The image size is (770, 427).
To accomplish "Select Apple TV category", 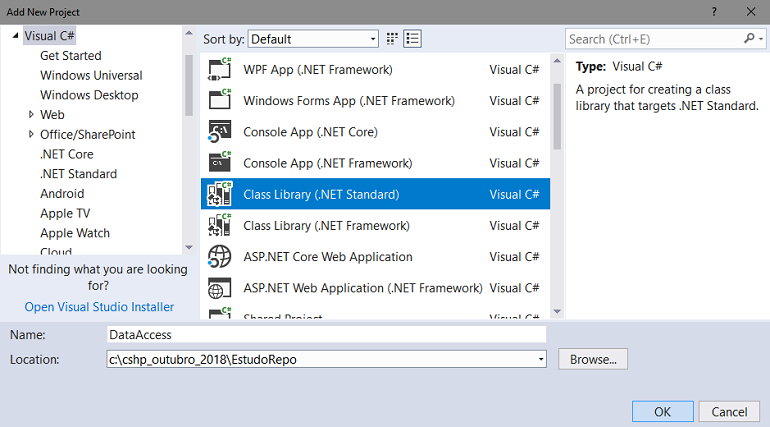I will (x=65, y=214).
